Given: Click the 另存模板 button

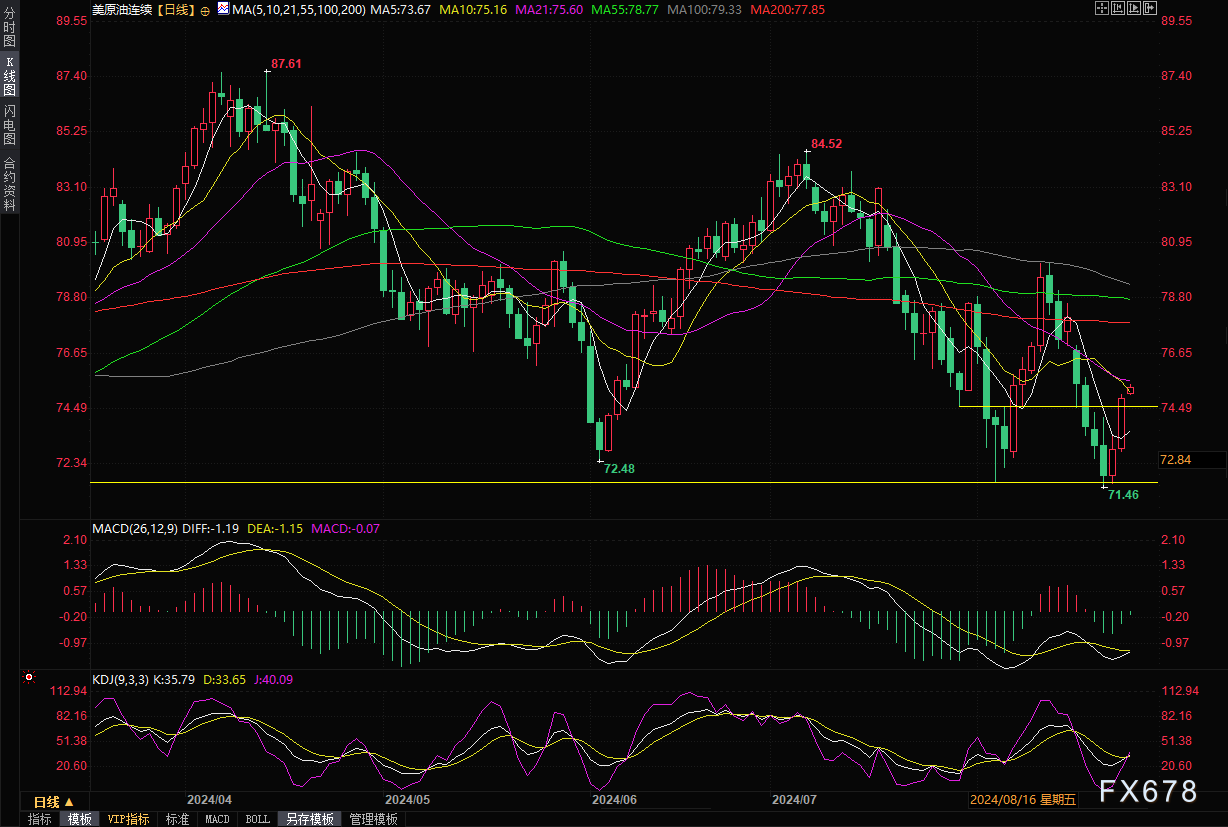Looking at the screenshot, I should pos(309,819).
